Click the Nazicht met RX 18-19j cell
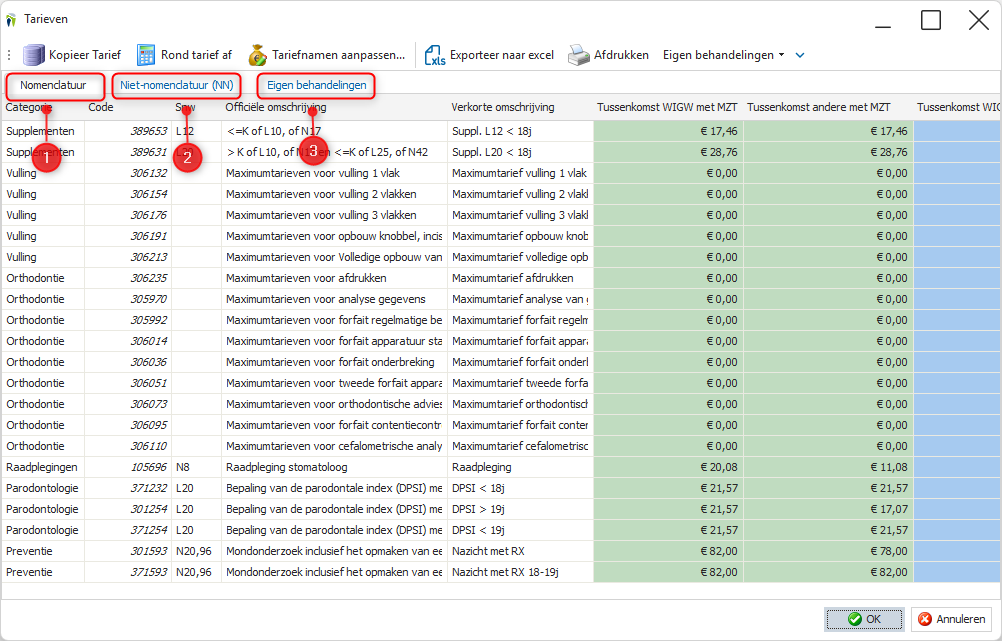 coord(521,572)
